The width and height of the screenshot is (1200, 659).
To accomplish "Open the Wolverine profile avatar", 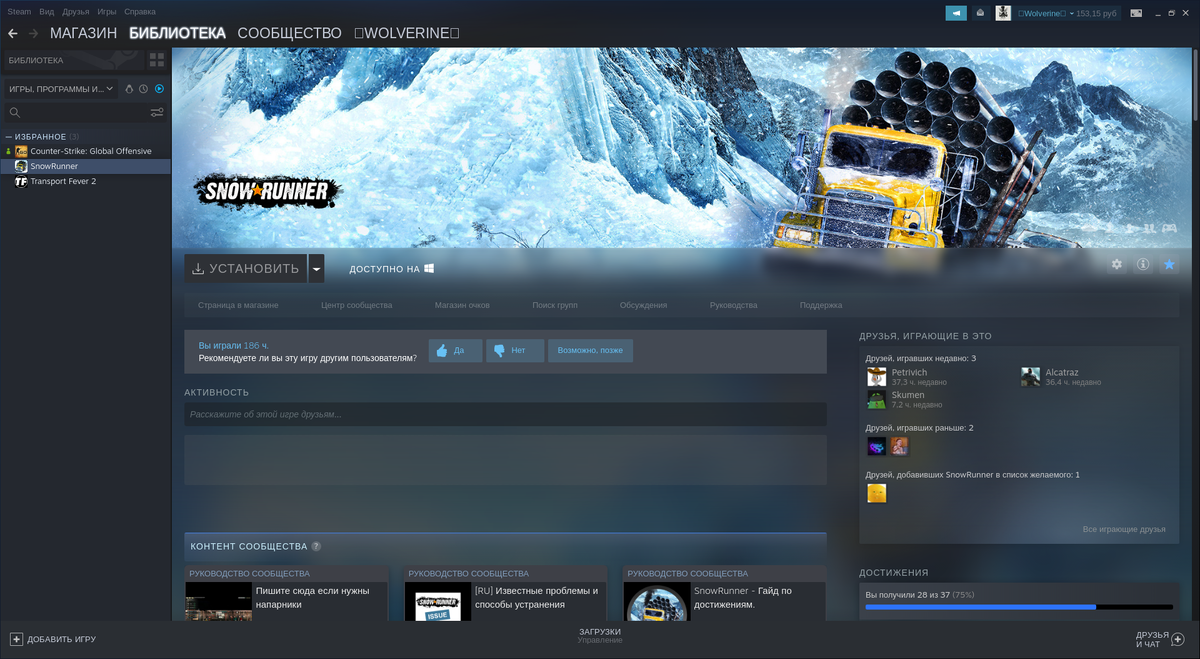I will coord(1003,13).
